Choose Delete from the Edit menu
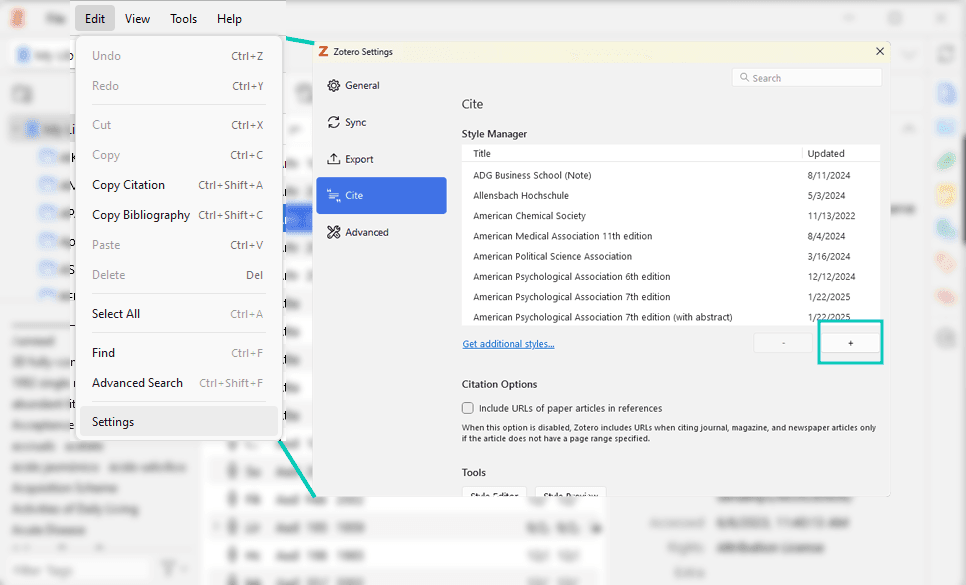This screenshot has width=966, height=585. tap(179, 275)
